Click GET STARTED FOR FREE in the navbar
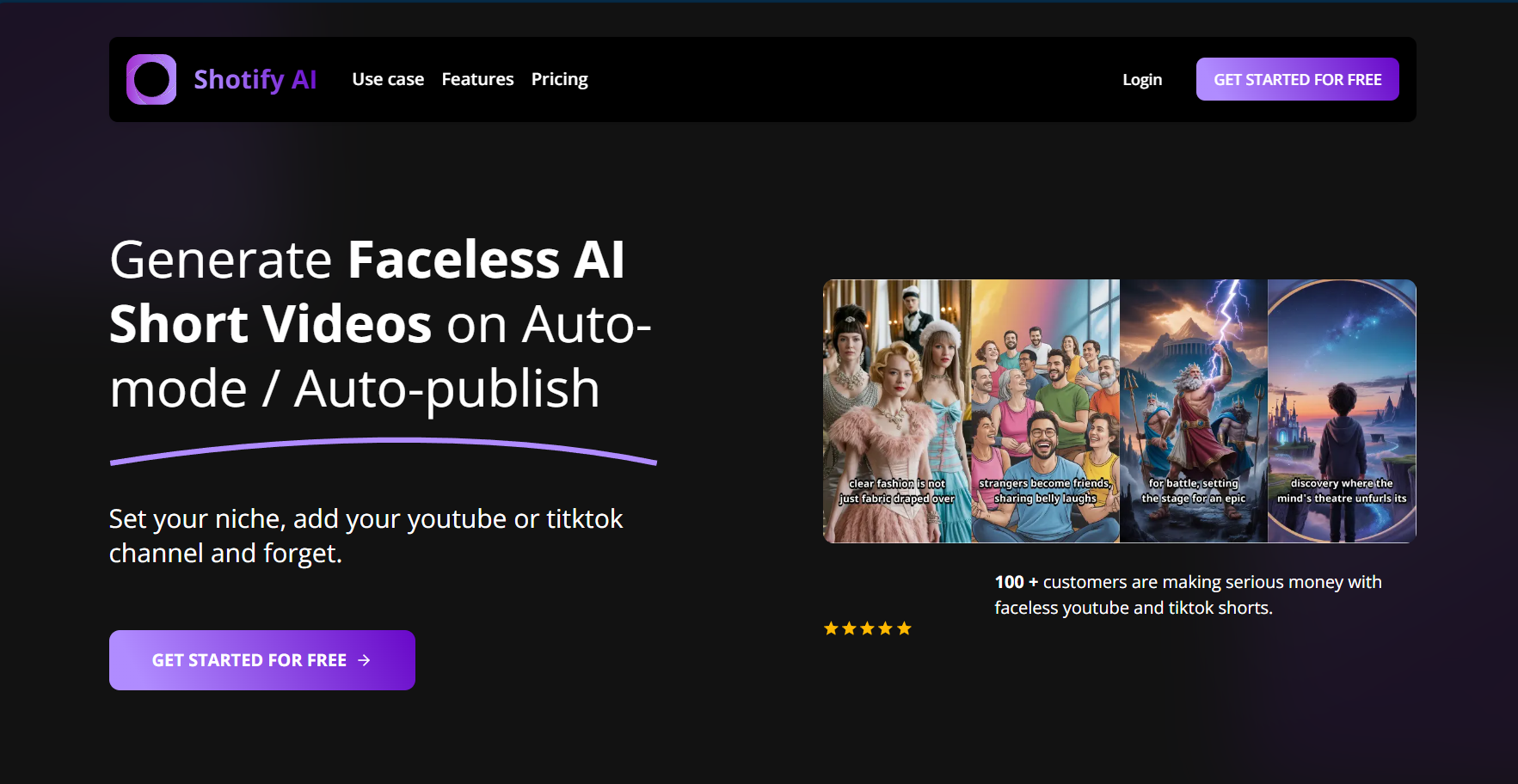Screen dimensions: 1518x784 (x=1297, y=79)
